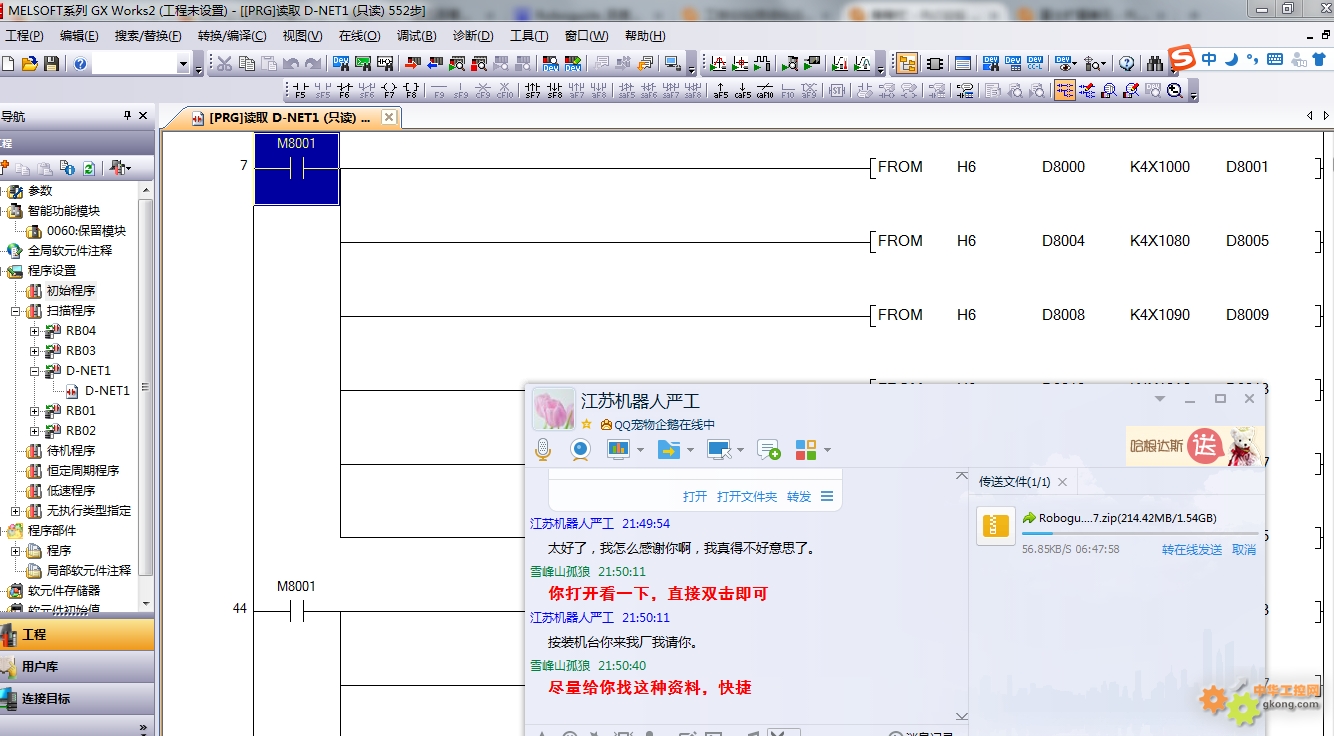Image resolution: width=1334 pixels, height=736 pixels.
Task: Insert falling pulse contact sF8 icon
Action: click(554, 91)
